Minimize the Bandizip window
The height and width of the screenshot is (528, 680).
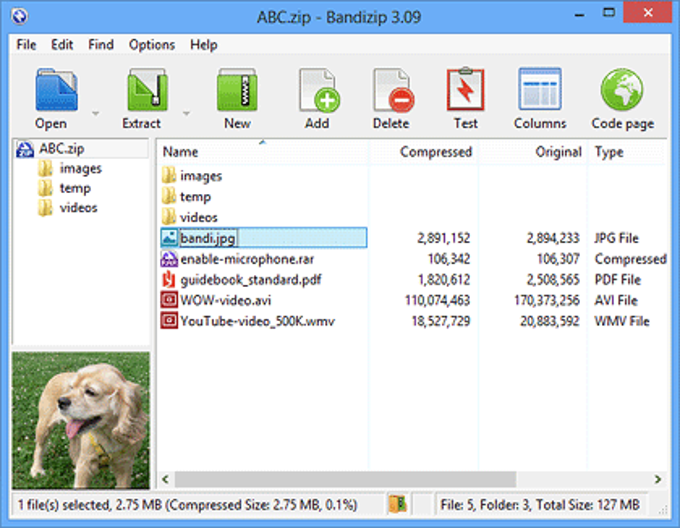[579, 16]
